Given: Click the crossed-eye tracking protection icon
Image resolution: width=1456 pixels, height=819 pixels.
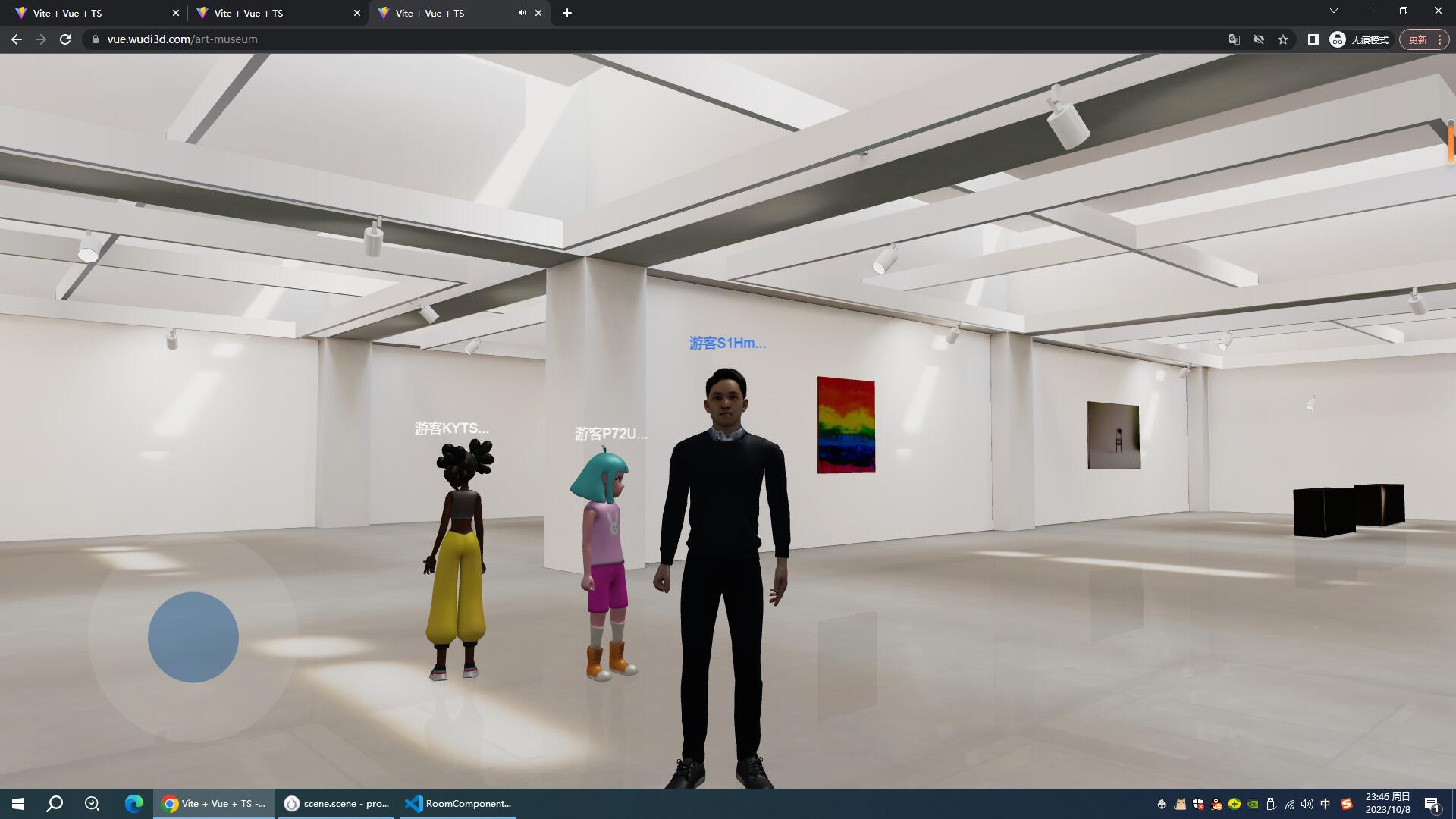Looking at the screenshot, I should pyautogui.click(x=1258, y=39).
